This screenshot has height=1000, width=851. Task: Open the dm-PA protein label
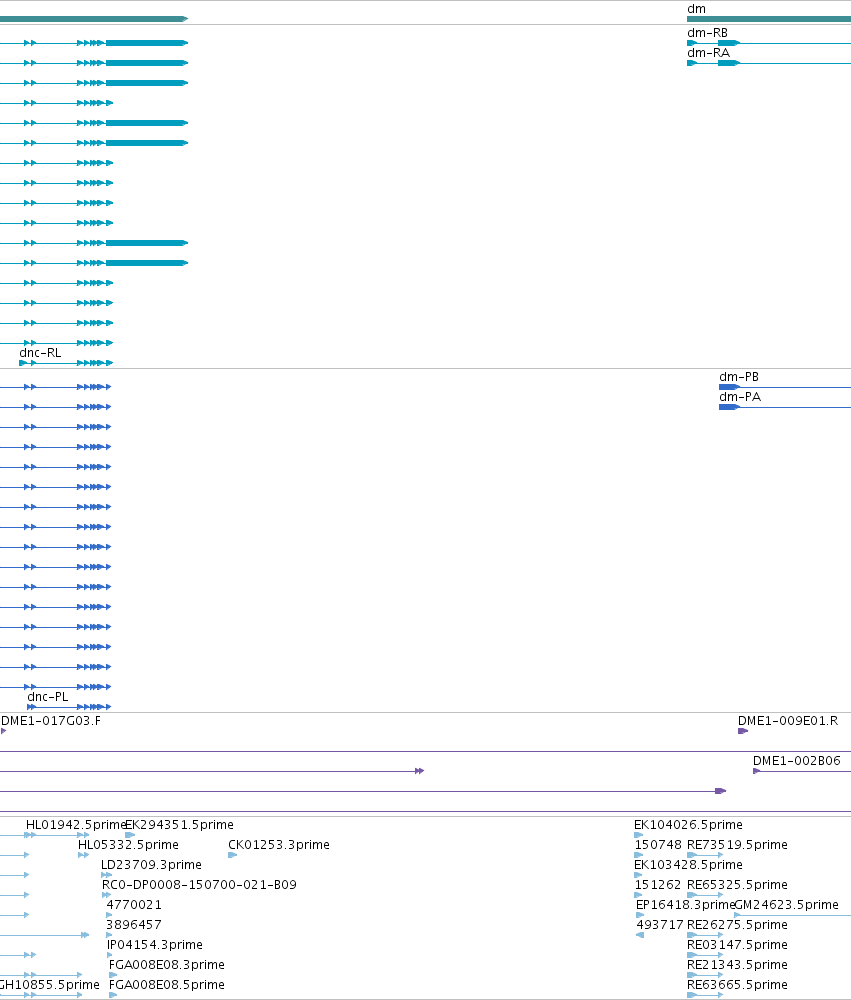pyautogui.click(x=740, y=397)
